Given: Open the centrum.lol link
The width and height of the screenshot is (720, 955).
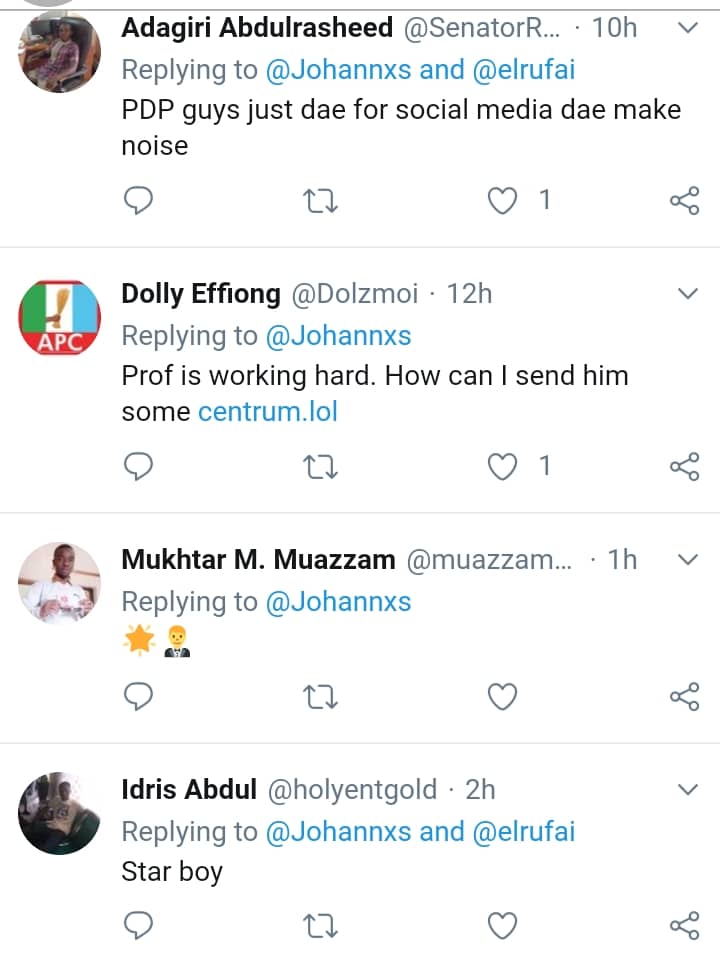Looking at the screenshot, I should (268, 411).
